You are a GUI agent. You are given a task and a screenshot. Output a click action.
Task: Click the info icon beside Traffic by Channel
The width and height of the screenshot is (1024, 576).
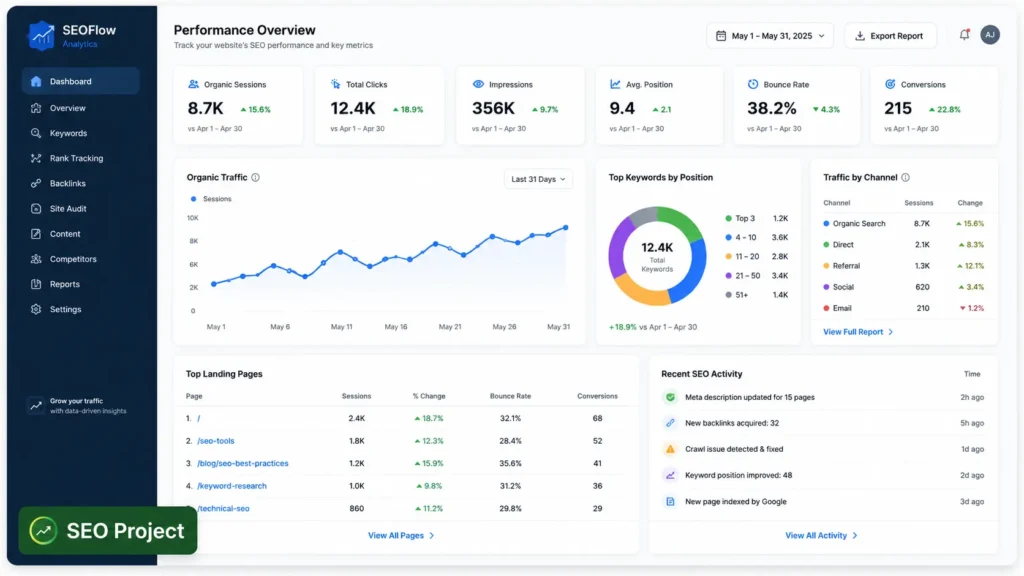905,178
